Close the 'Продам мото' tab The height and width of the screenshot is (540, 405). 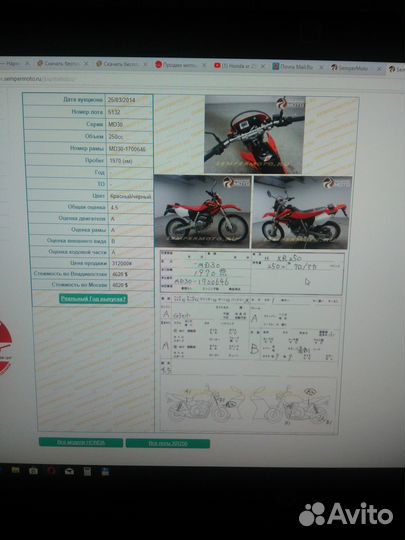coord(204,65)
